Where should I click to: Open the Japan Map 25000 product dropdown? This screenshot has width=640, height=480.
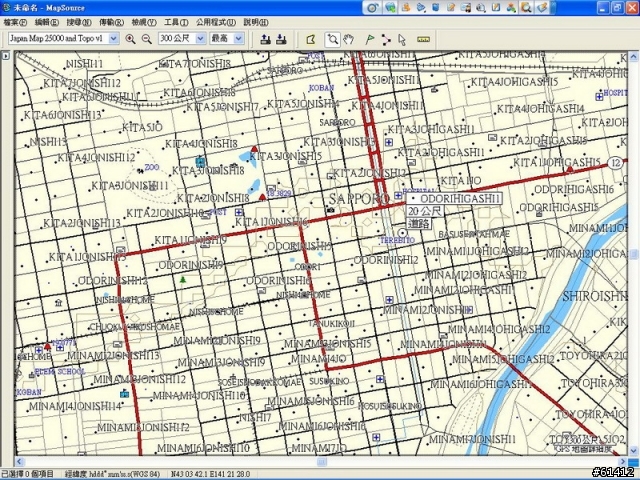click(x=114, y=39)
